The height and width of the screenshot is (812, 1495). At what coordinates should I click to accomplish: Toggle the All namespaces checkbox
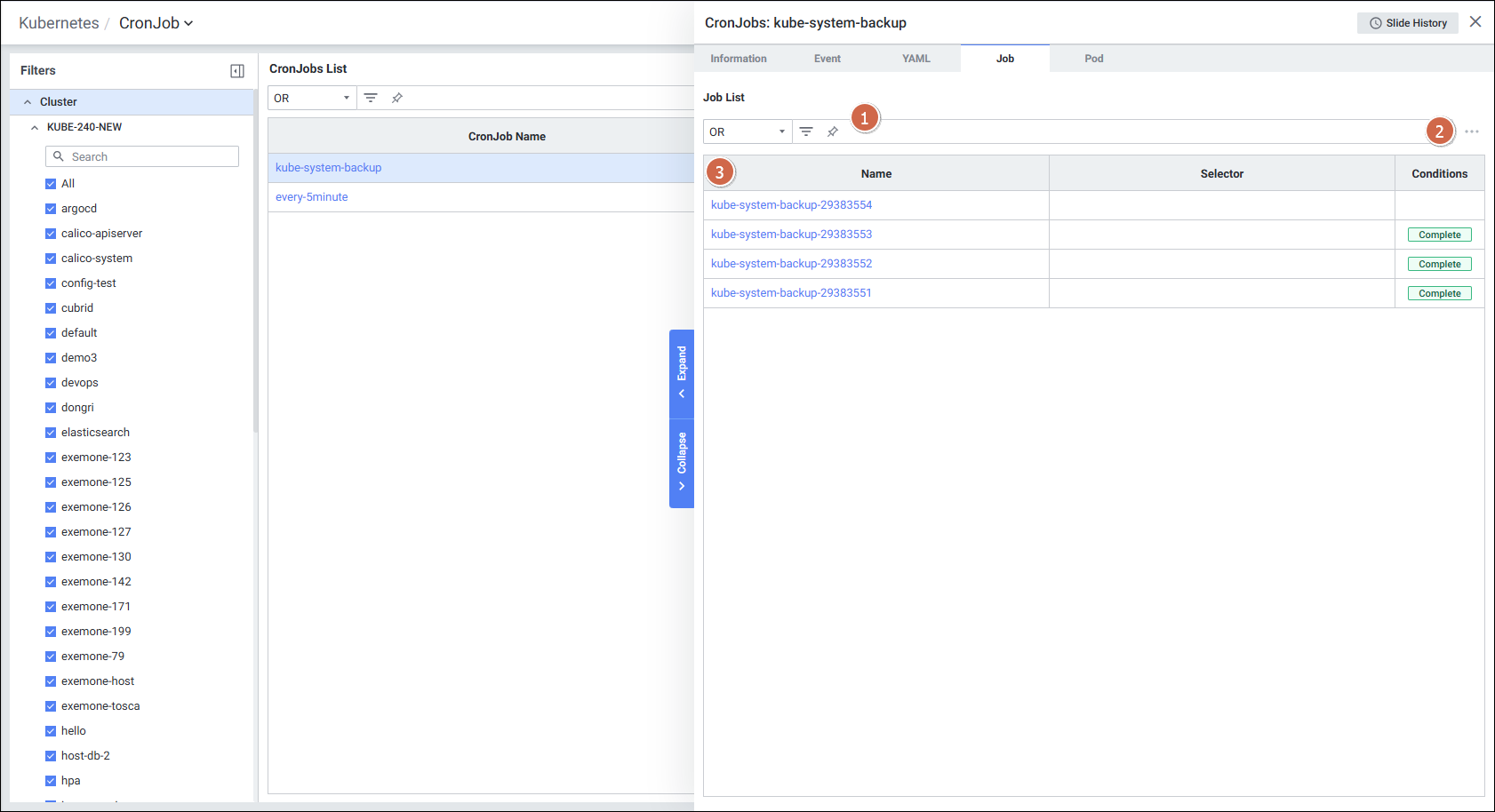51,184
